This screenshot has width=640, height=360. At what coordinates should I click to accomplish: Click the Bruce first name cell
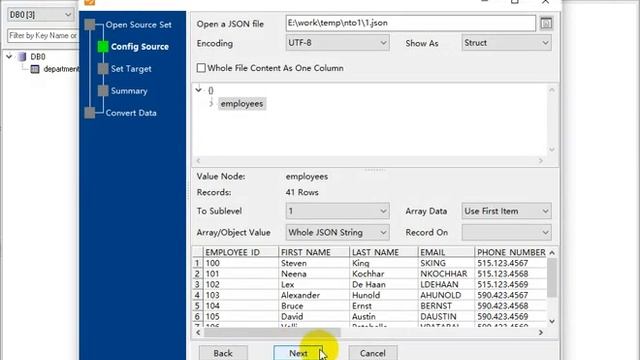tap(314, 306)
